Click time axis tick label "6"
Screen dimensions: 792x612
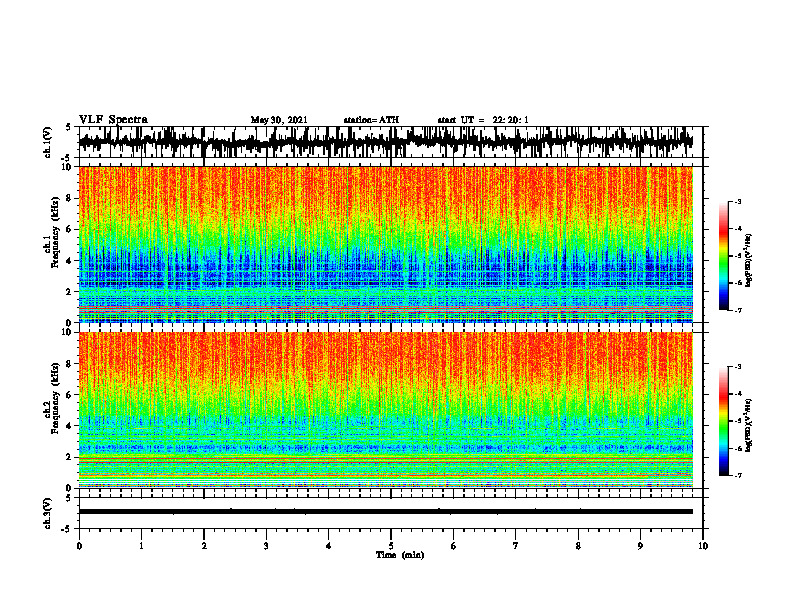(x=454, y=546)
